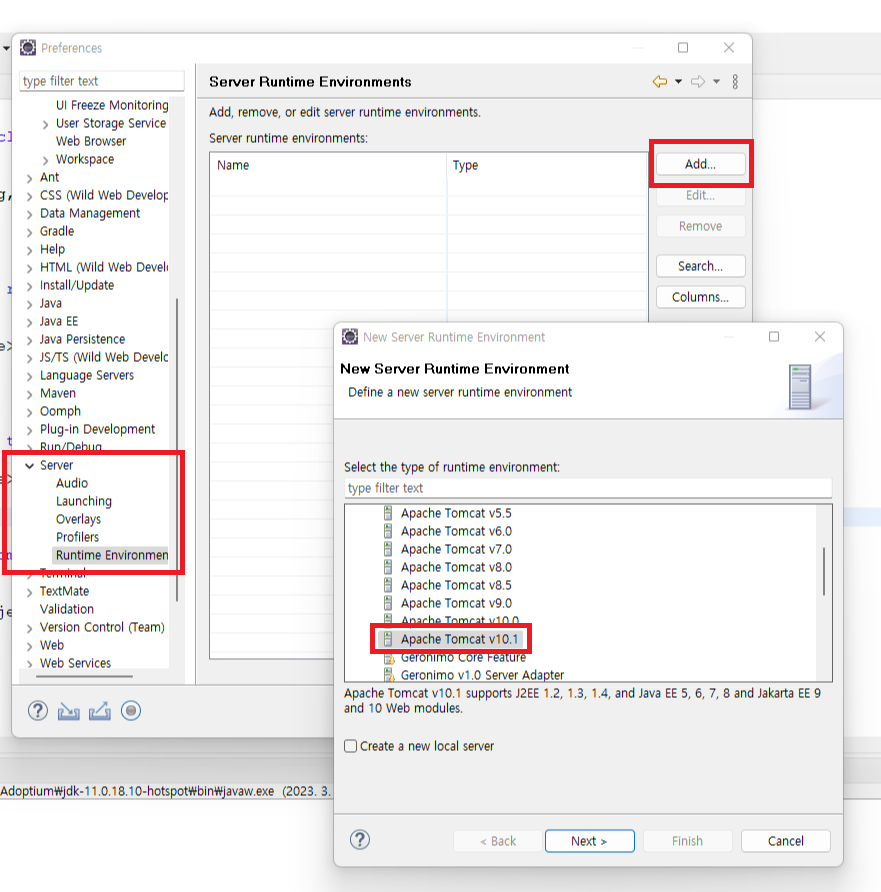
Task: Select Geronimo Core Feature entry
Action: pos(463,658)
